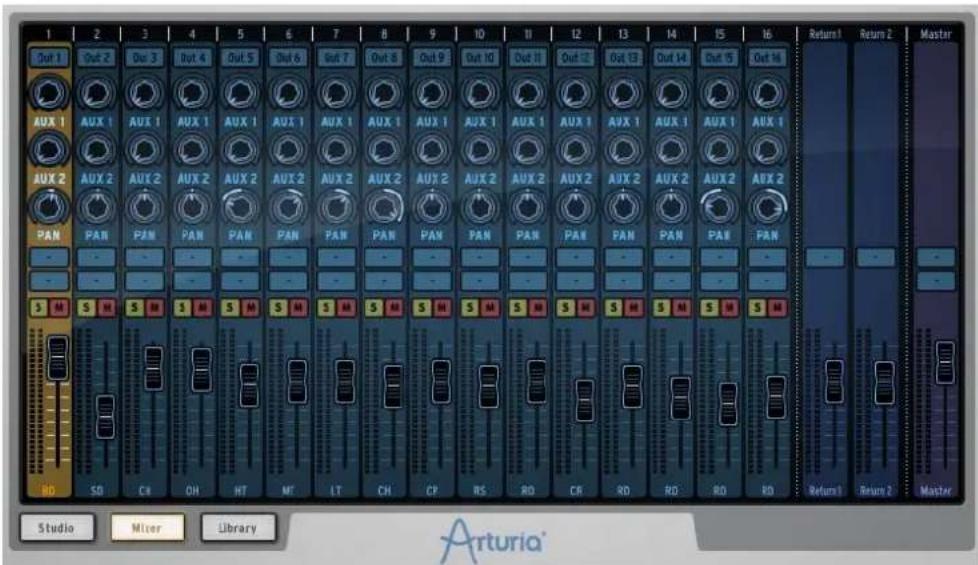Viewport: 978px width, 565px height.
Task: Click the AUX 1 knob on channel 15
Action: [x=719, y=94]
